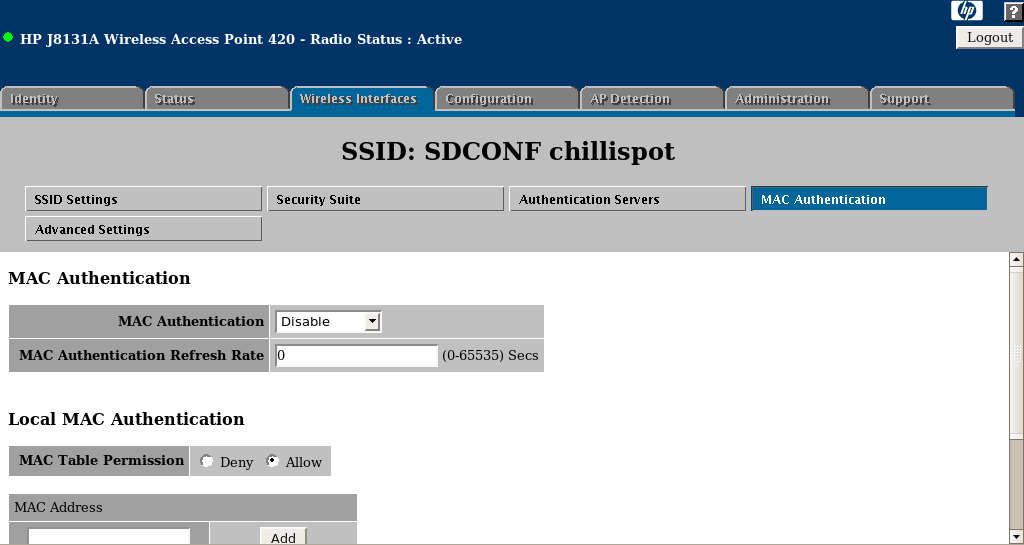Open the Support tab

tap(940, 99)
